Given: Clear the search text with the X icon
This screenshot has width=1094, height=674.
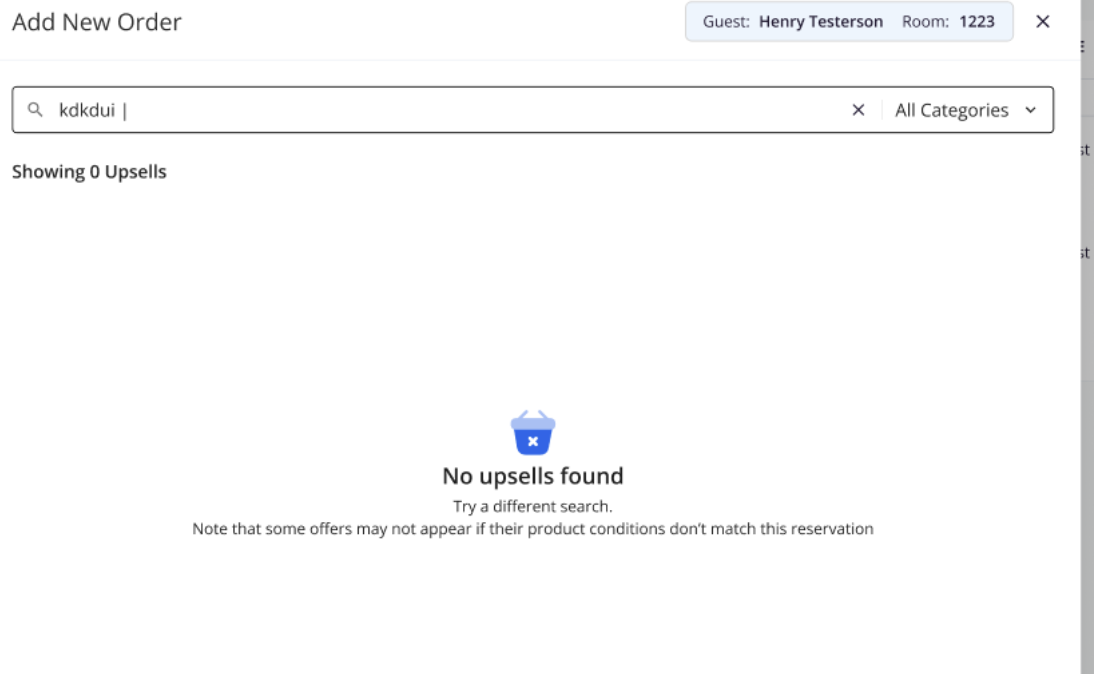Looking at the screenshot, I should click(858, 110).
